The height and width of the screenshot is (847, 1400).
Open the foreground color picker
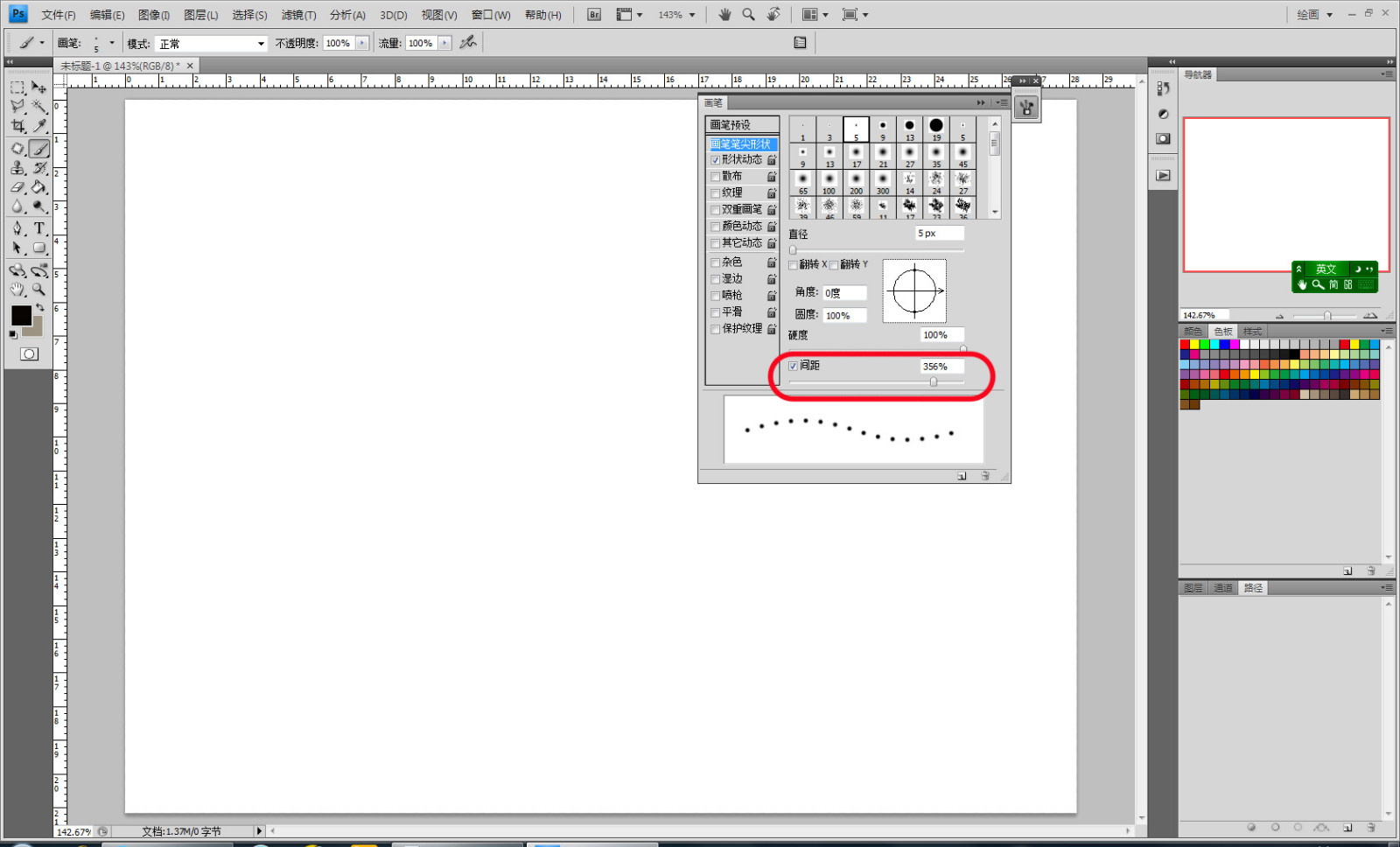[x=21, y=315]
